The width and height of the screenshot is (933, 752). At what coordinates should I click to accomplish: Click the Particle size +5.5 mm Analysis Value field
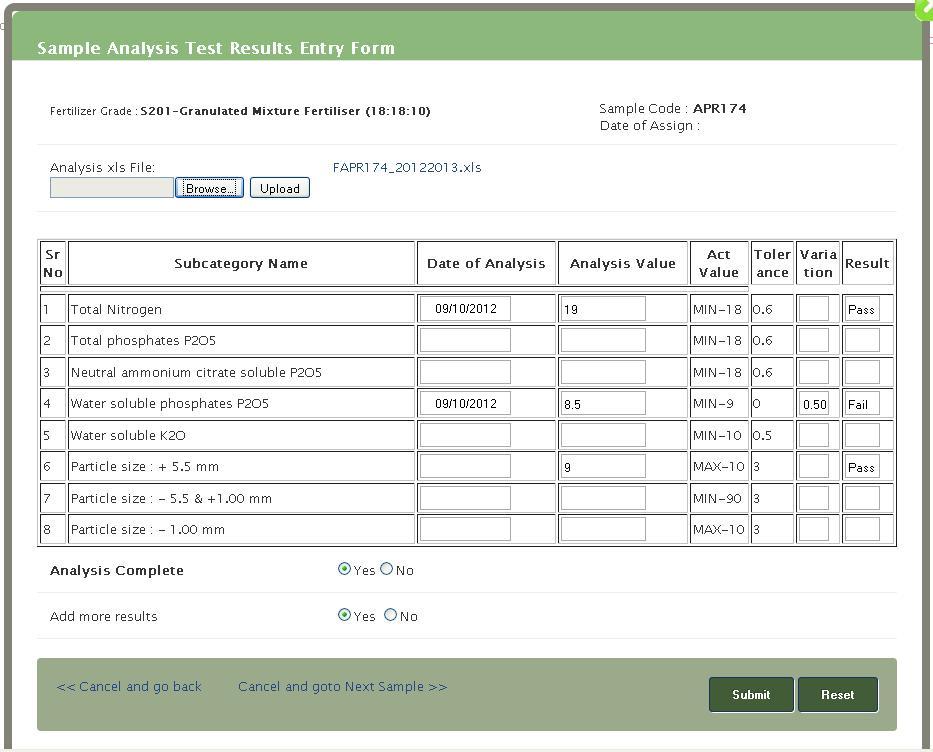(x=603, y=466)
